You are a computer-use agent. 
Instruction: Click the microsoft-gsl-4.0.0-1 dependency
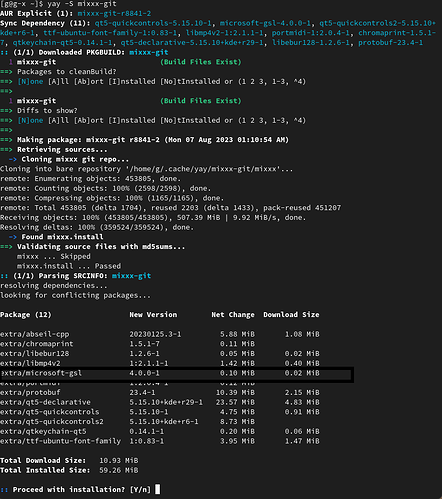265,23
